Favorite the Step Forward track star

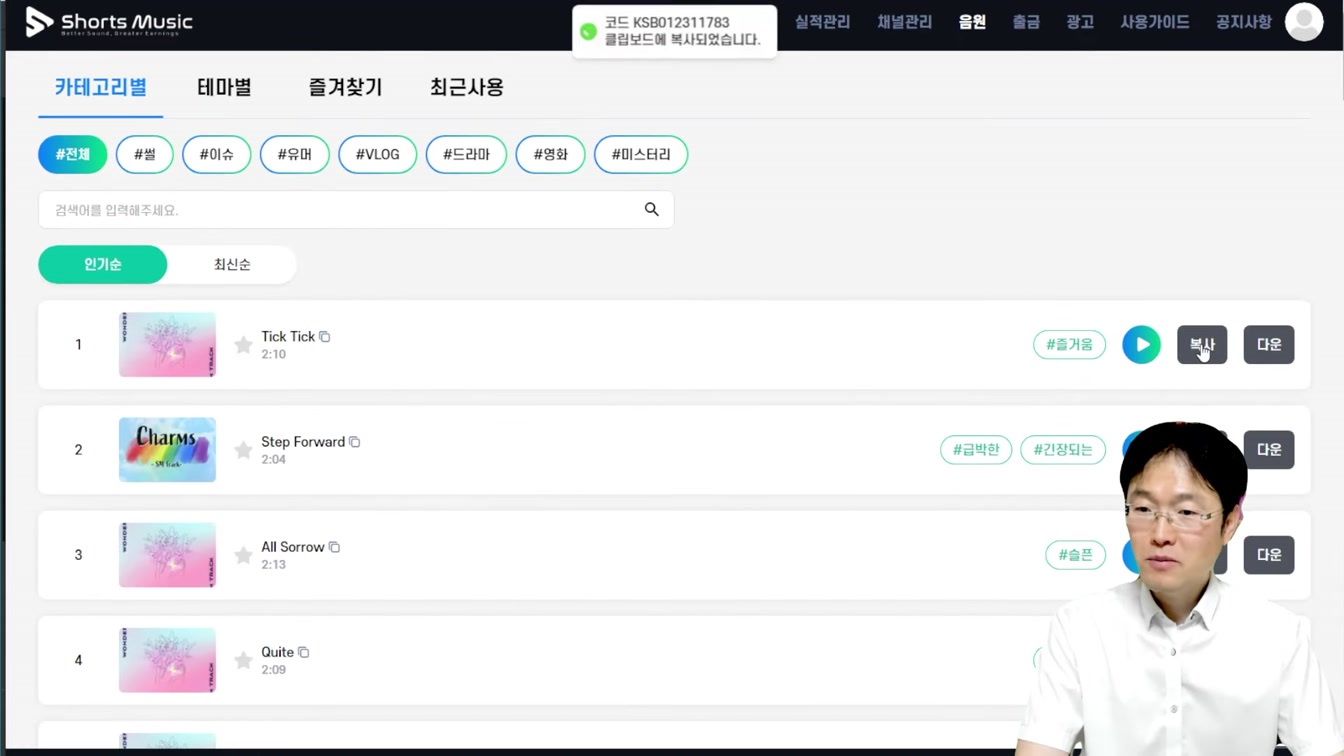pyautogui.click(x=243, y=450)
